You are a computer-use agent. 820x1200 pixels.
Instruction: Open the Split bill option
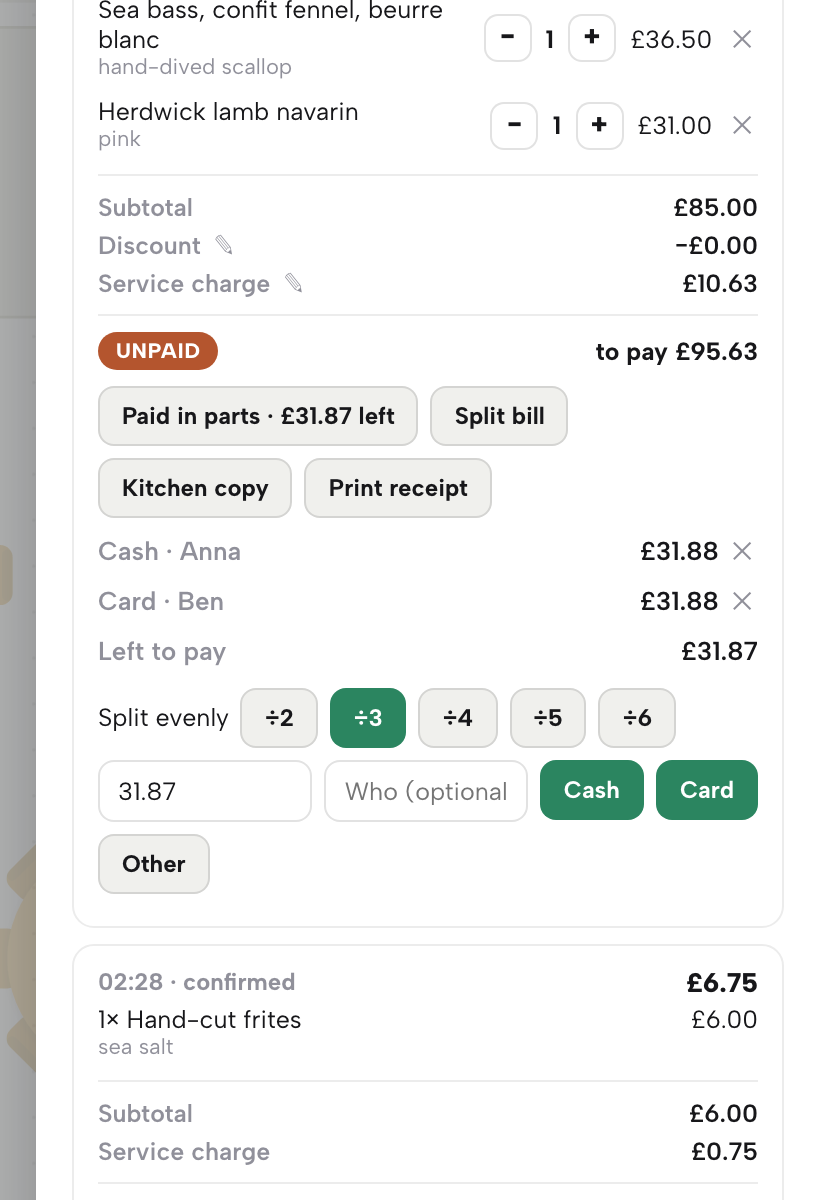(x=499, y=416)
